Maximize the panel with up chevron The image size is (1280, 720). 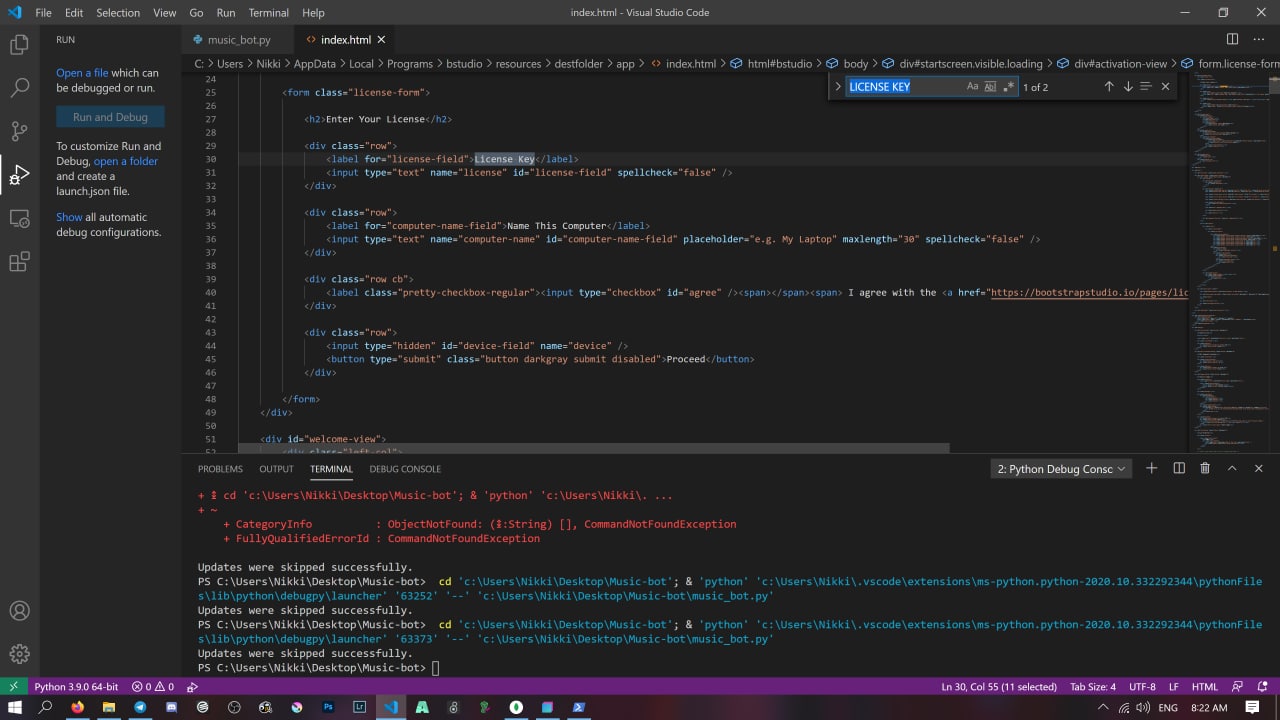pos(1232,468)
